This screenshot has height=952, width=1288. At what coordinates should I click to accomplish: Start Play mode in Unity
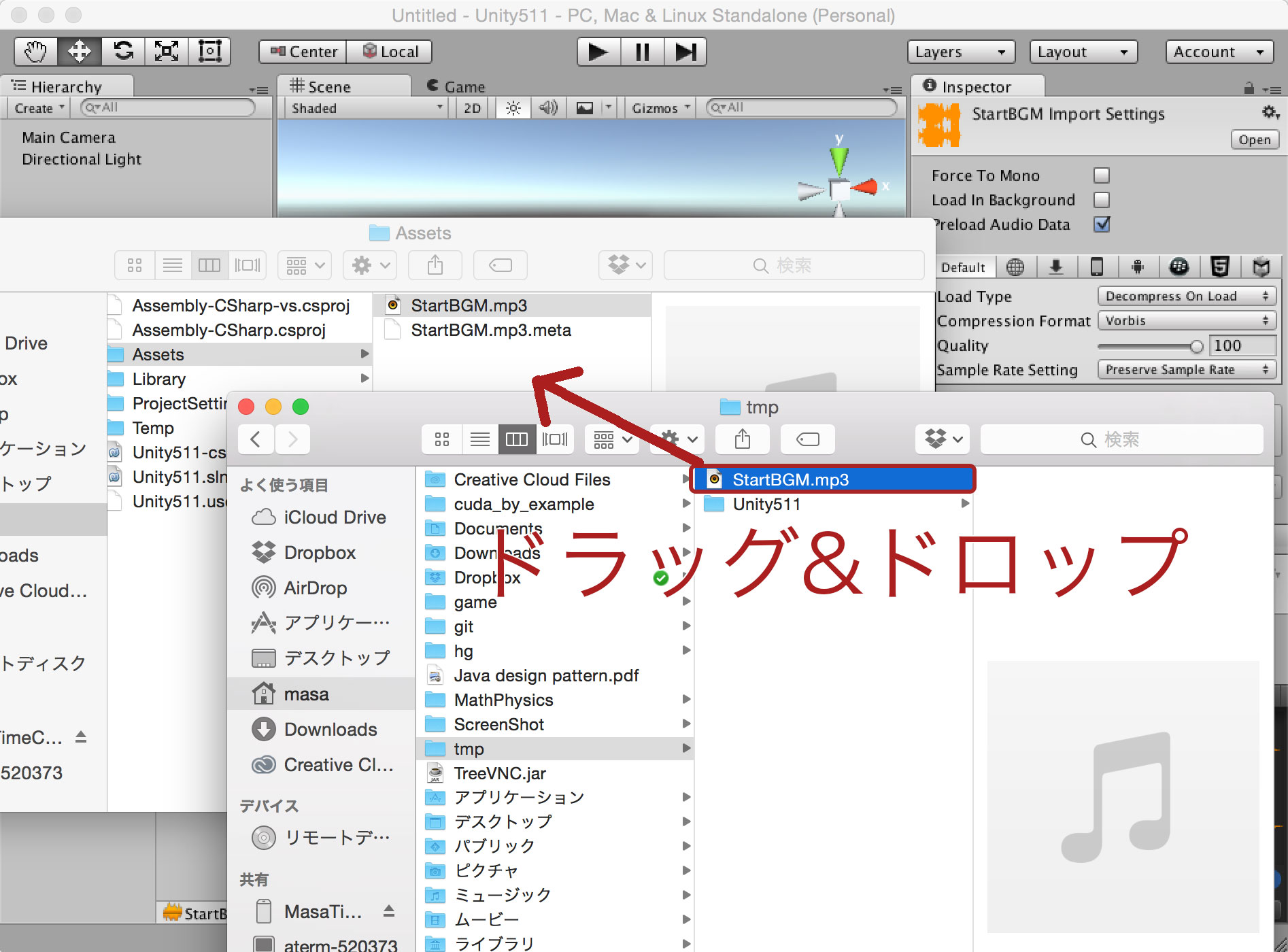[598, 52]
